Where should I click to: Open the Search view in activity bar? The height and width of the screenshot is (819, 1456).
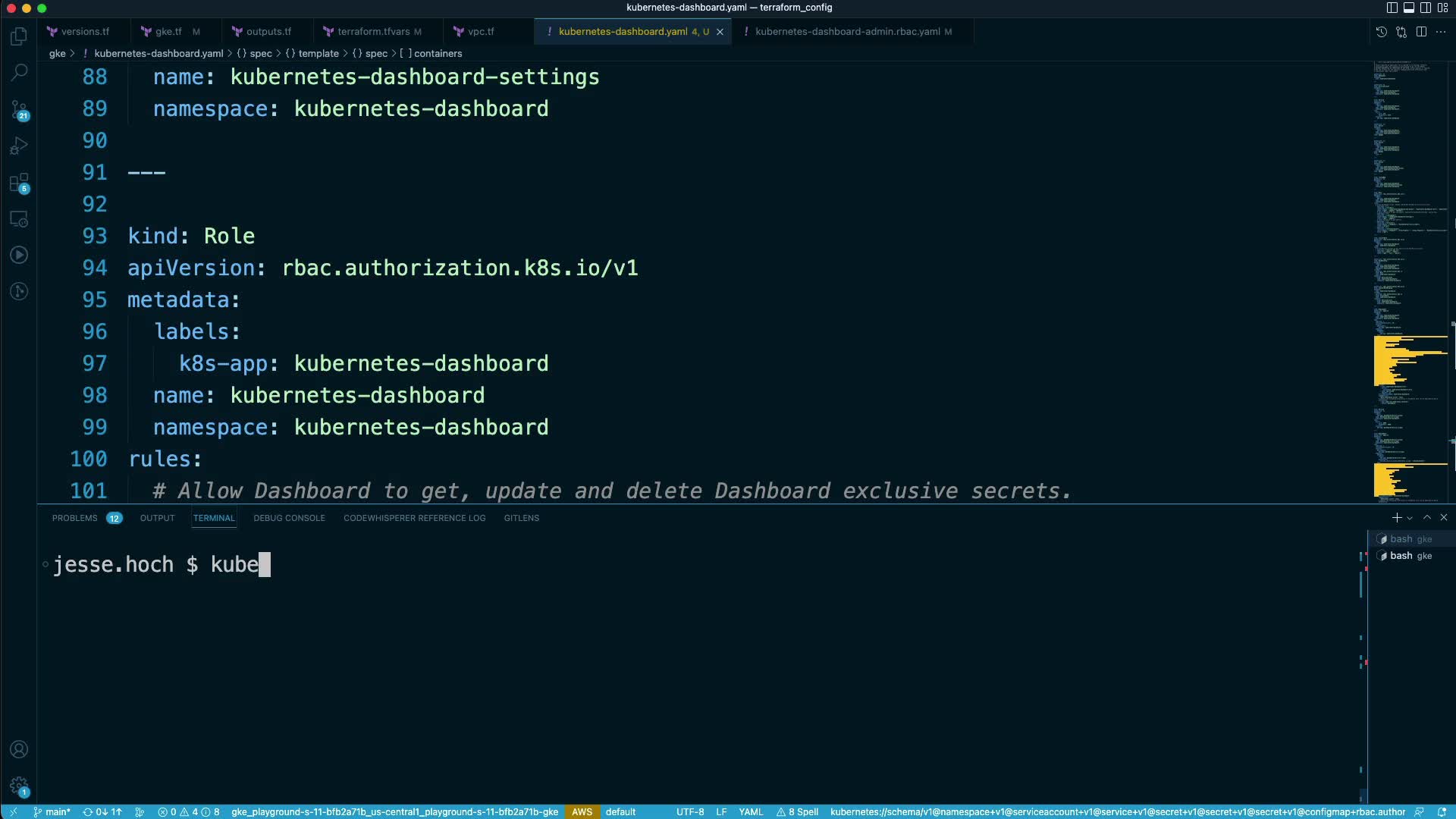tap(19, 73)
